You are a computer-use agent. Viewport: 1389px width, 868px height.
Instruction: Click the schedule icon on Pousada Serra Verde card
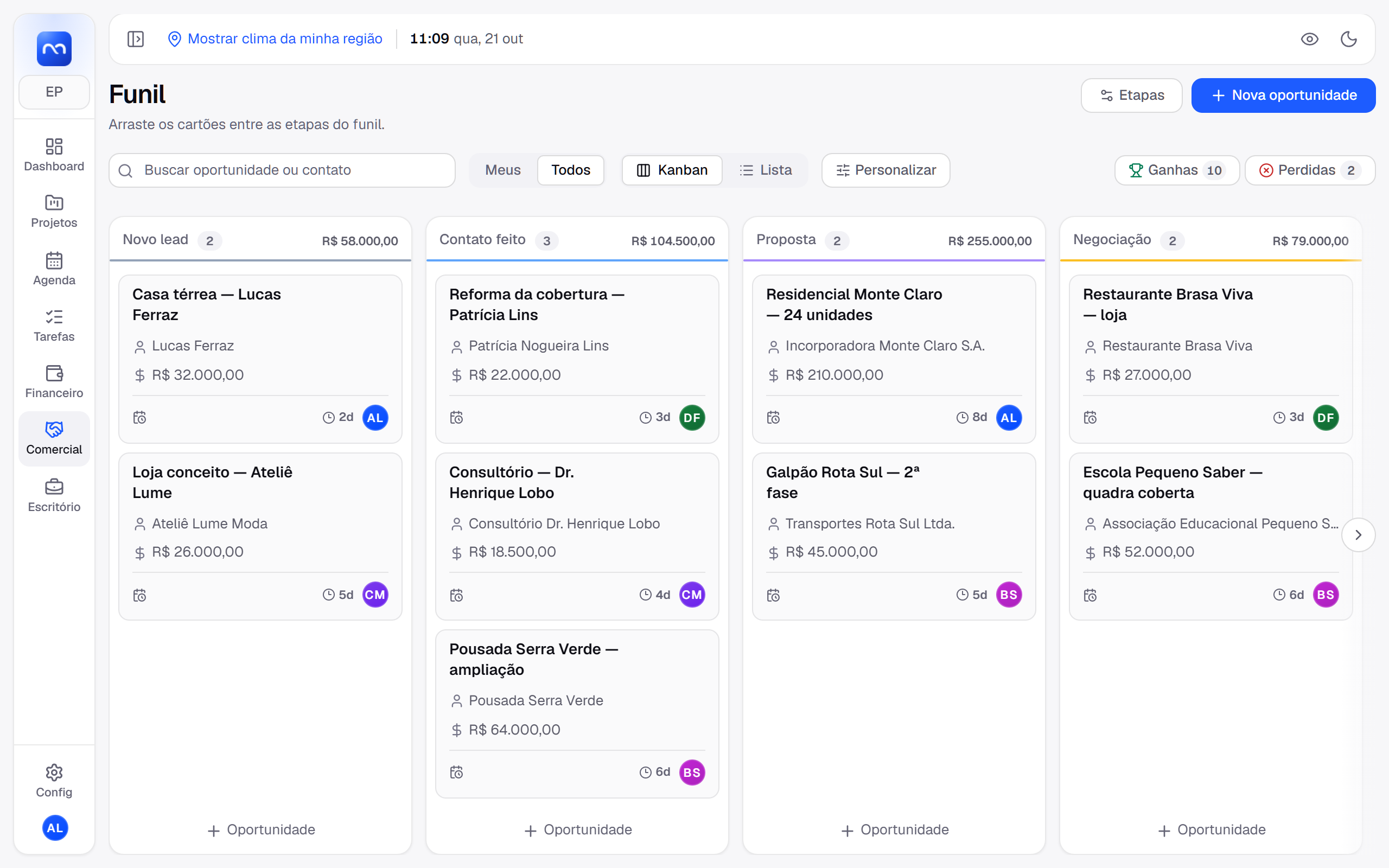coord(456,772)
